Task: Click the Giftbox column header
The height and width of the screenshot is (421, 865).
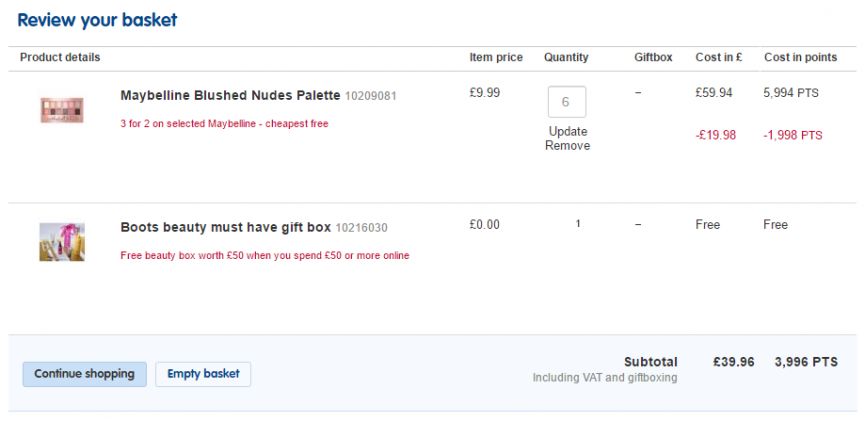Action: coord(653,57)
